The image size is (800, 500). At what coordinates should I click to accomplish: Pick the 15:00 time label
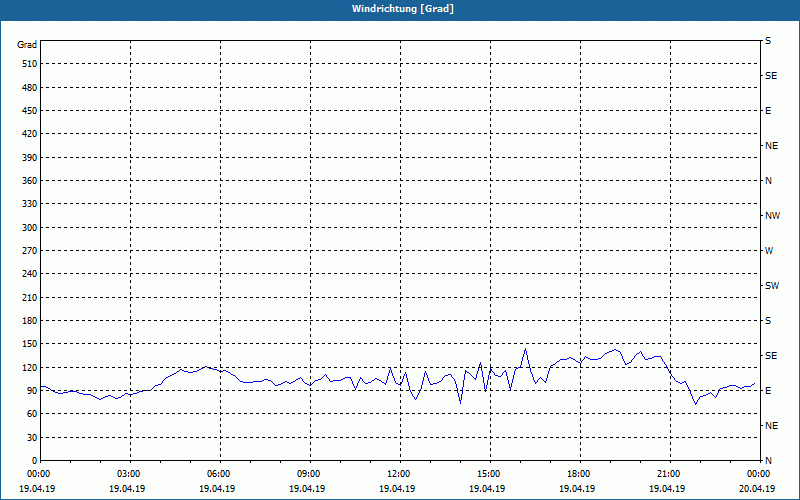pos(489,474)
